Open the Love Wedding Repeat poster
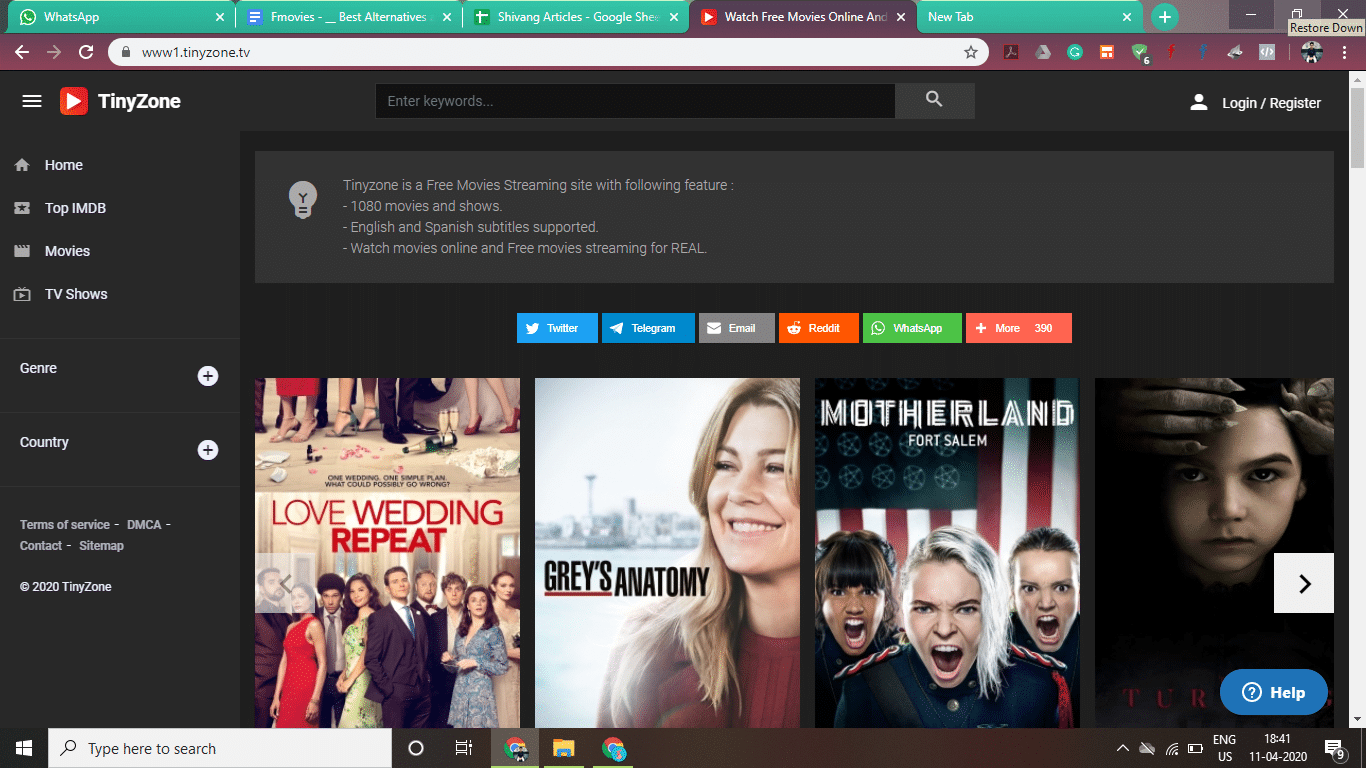The width and height of the screenshot is (1366, 768). click(x=387, y=553)
